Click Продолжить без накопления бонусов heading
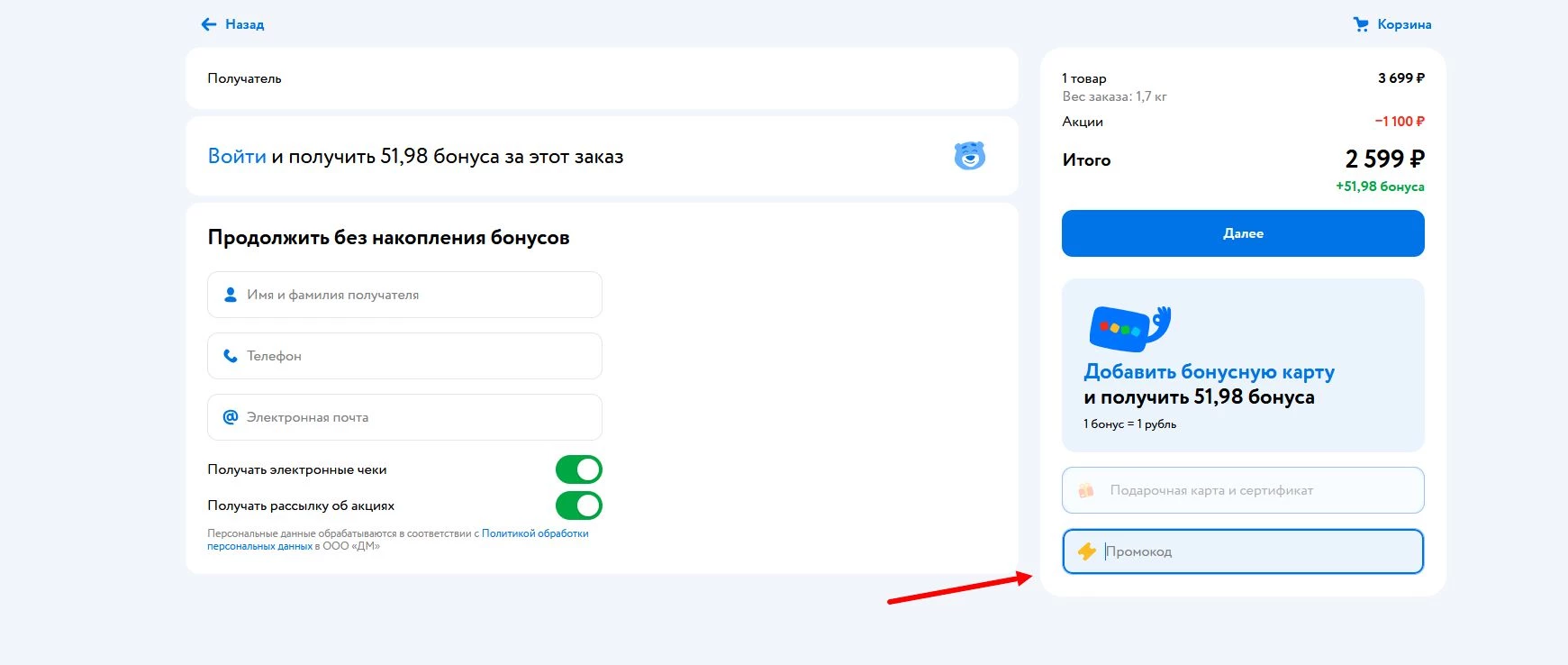This screenshot has height=665, width=1568. coord(388,238)
